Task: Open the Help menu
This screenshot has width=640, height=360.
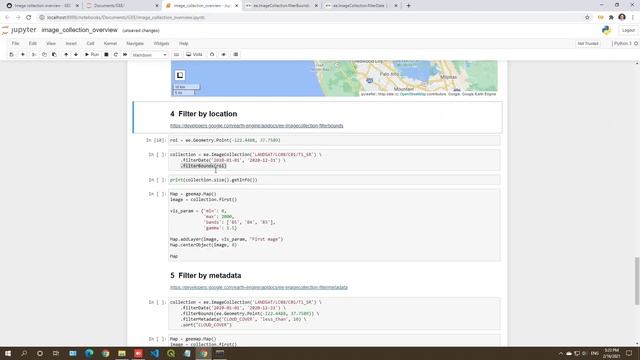Action: coord(184,43)
